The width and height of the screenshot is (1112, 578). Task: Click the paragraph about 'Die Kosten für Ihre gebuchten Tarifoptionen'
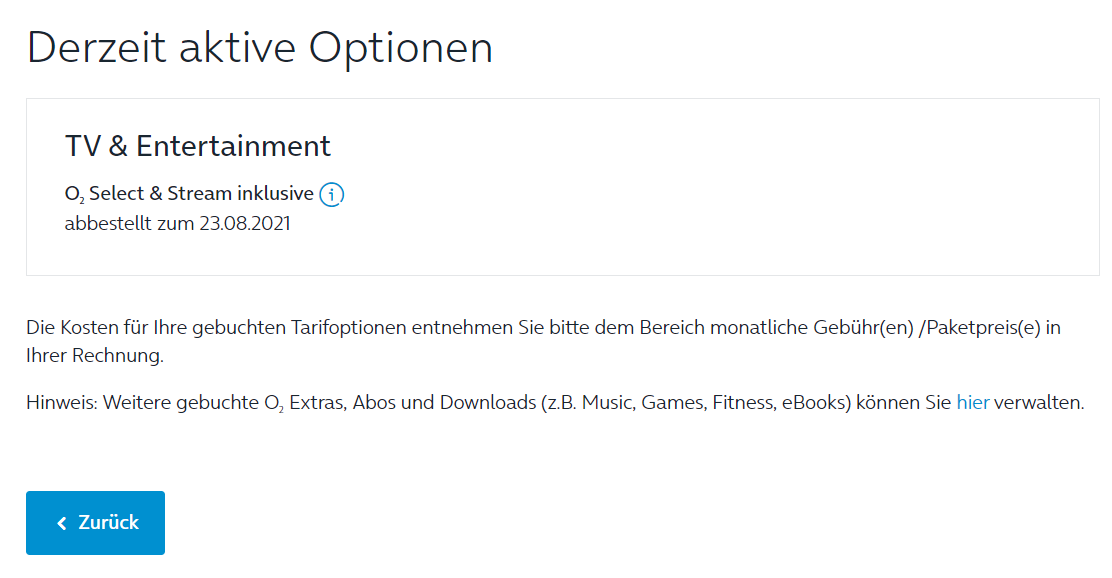point(543,341)
